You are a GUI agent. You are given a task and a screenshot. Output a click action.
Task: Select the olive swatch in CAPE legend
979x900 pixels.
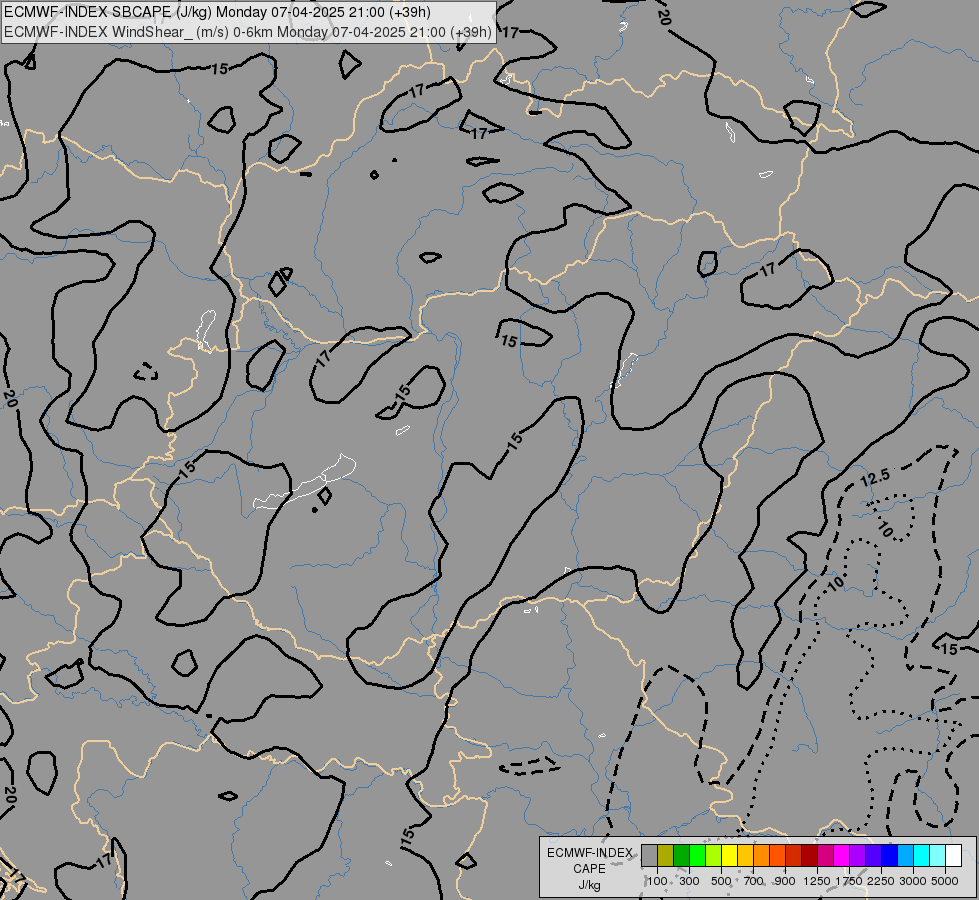coord(665,855)
